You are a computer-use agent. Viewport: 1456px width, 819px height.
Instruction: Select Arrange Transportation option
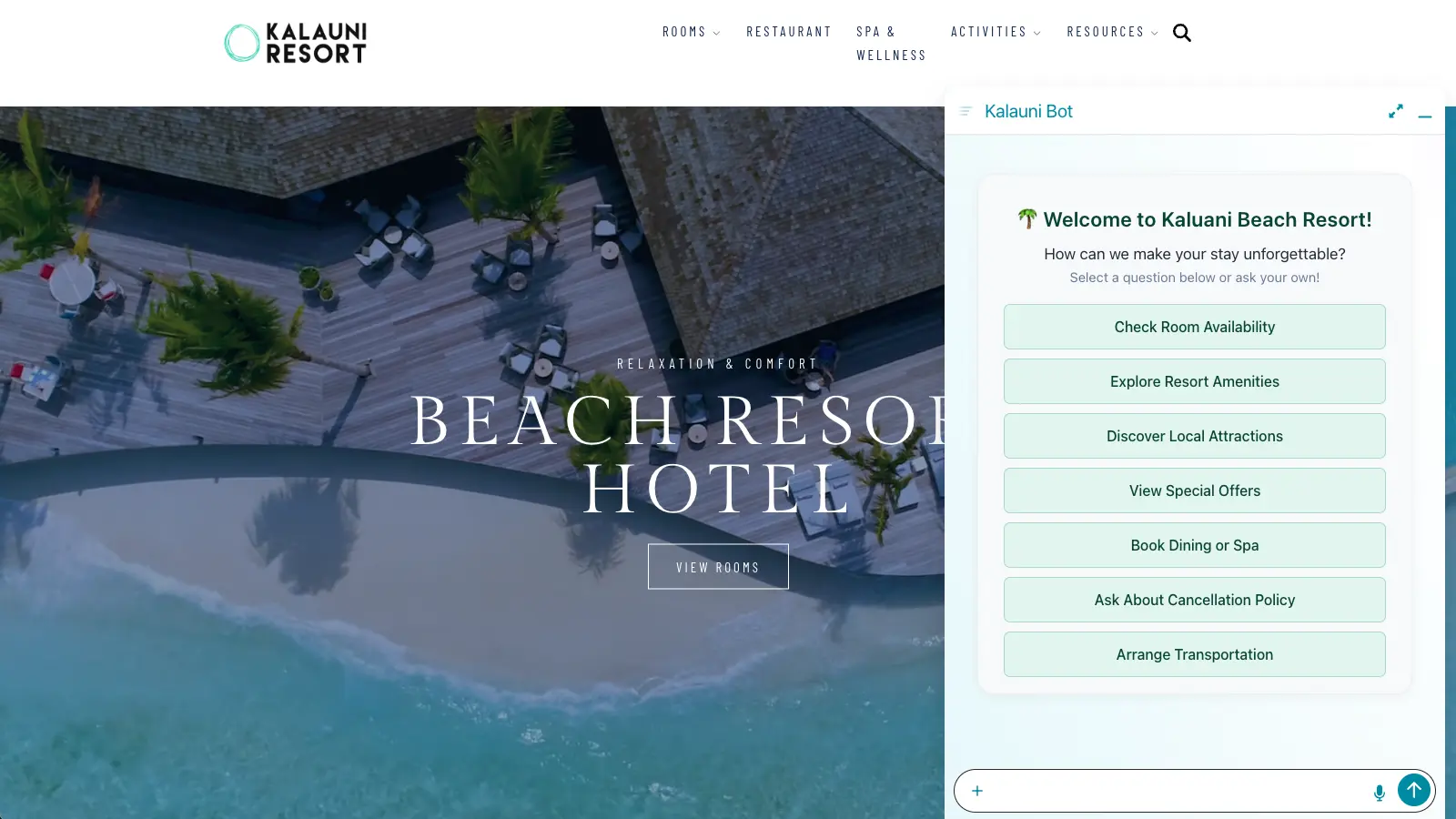pos(1195,654)
